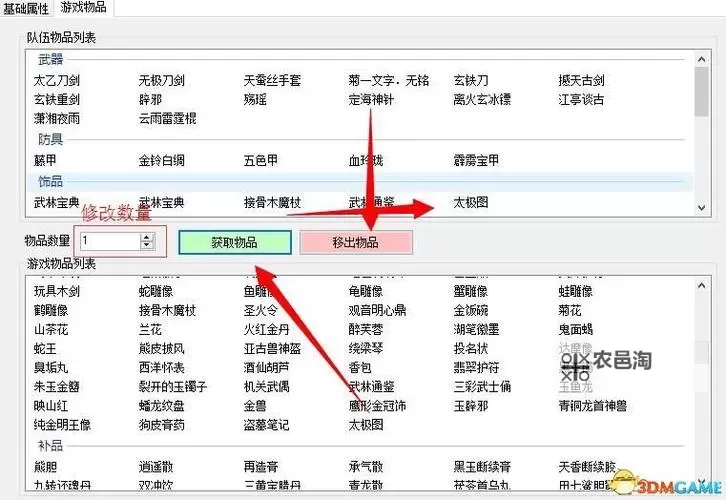Select 西洋怀表 item

pos(162,368)
